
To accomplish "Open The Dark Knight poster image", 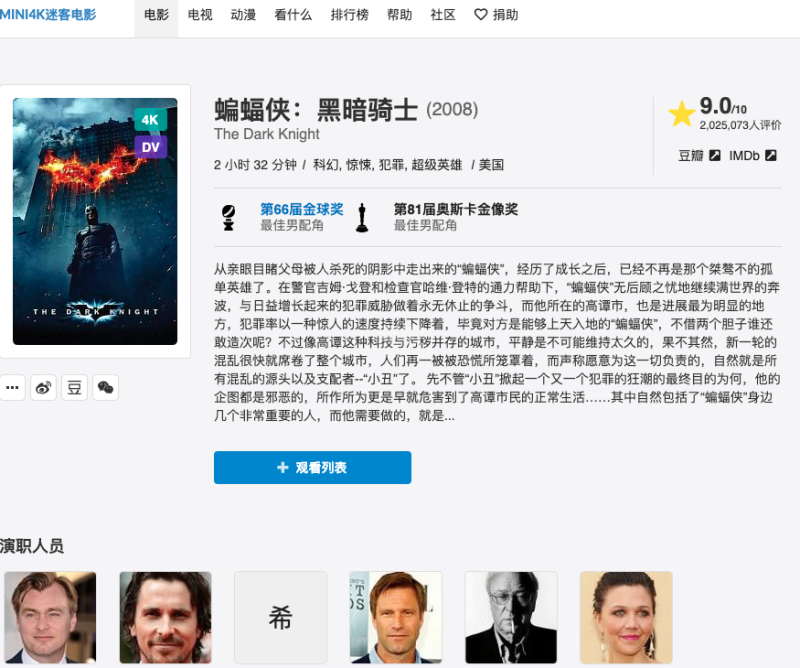I will (95, 221).
